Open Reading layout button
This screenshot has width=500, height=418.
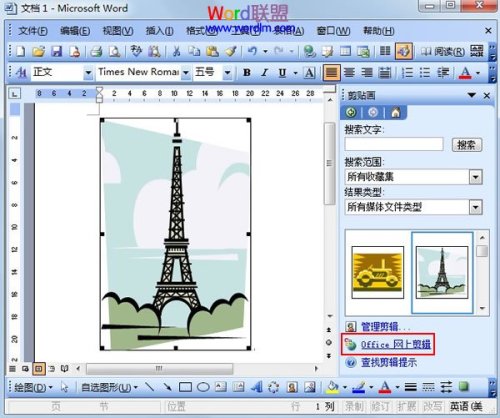[442, 52]
